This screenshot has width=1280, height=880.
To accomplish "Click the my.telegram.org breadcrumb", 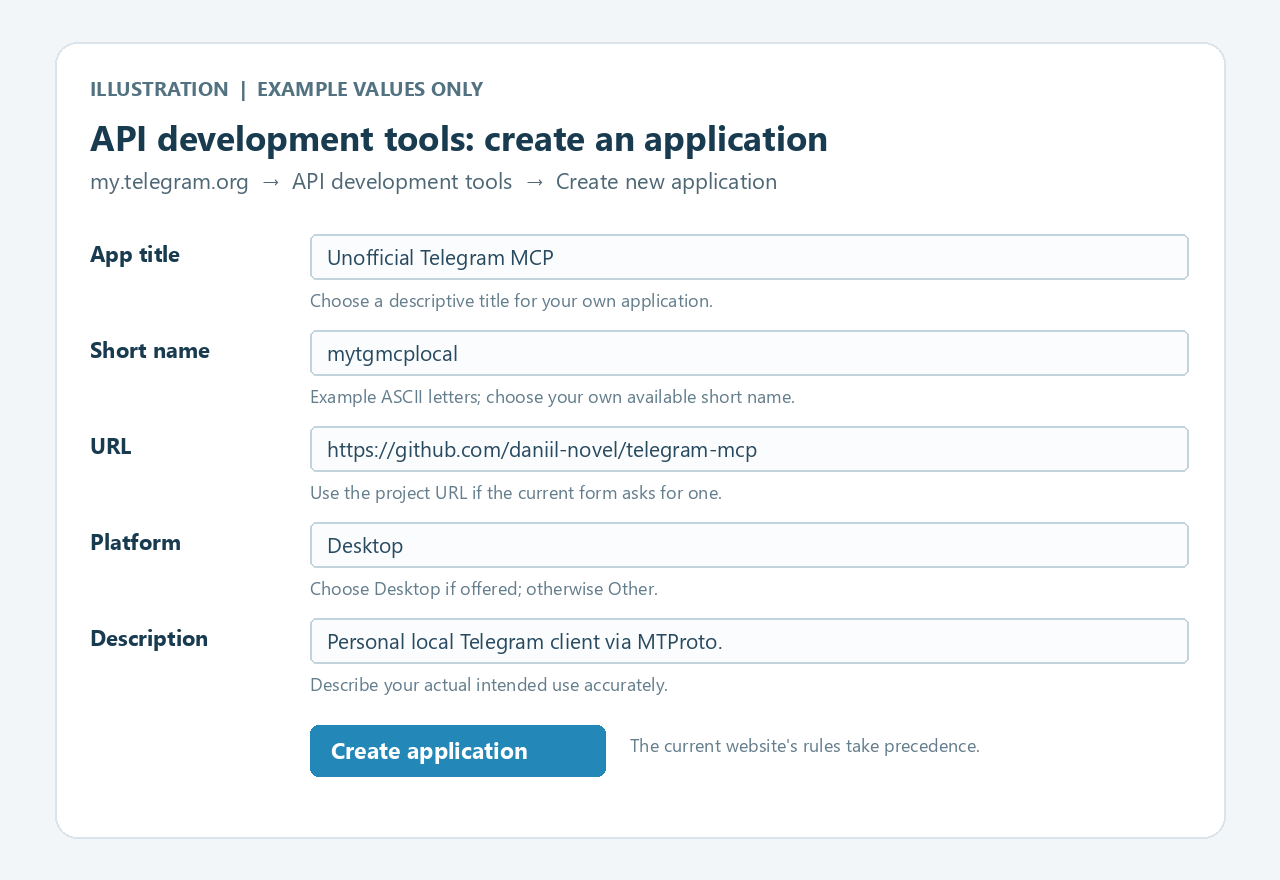I will (169, 182).
